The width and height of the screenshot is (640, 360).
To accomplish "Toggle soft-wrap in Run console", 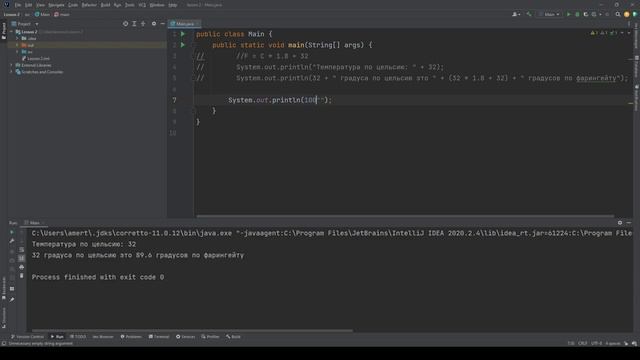I will coord(22,250).
